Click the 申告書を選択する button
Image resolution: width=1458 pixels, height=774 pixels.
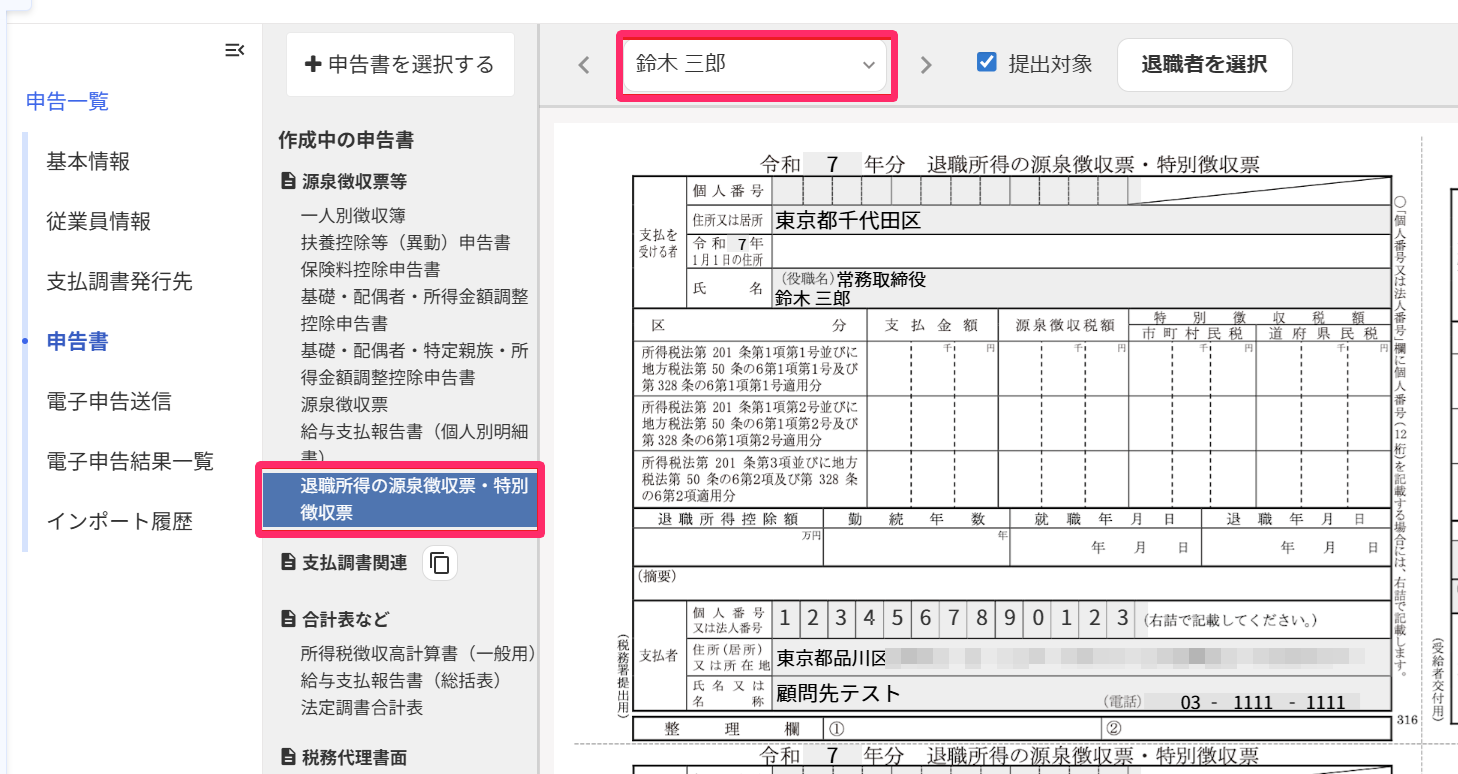pos(400,65)
